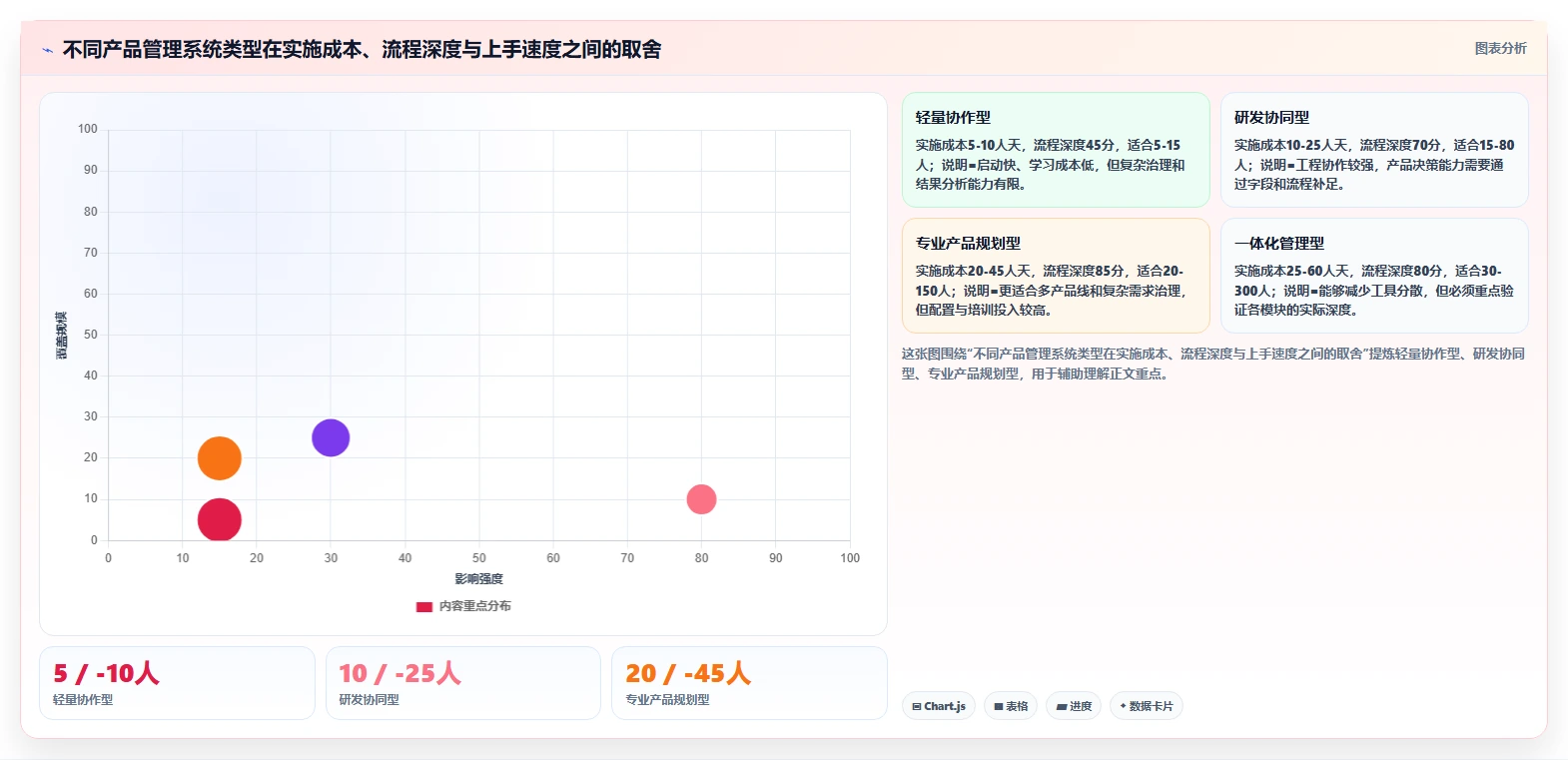Viewport: 1568px width, 760px height.
Task: Click the y-axis tick label 100
Action: [88, 129]
